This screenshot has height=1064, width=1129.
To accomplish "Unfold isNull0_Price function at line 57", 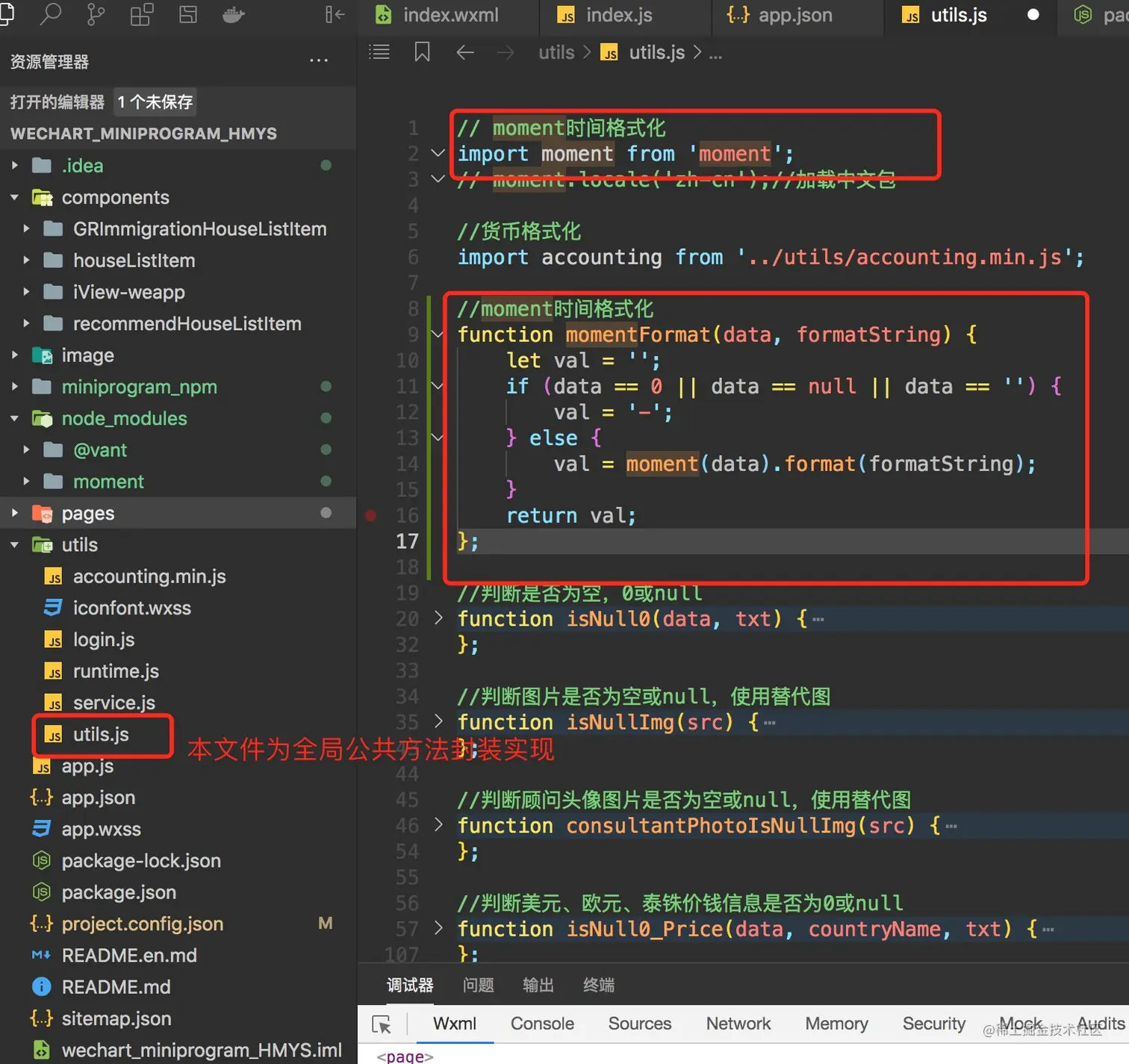I will click(438, 928).
